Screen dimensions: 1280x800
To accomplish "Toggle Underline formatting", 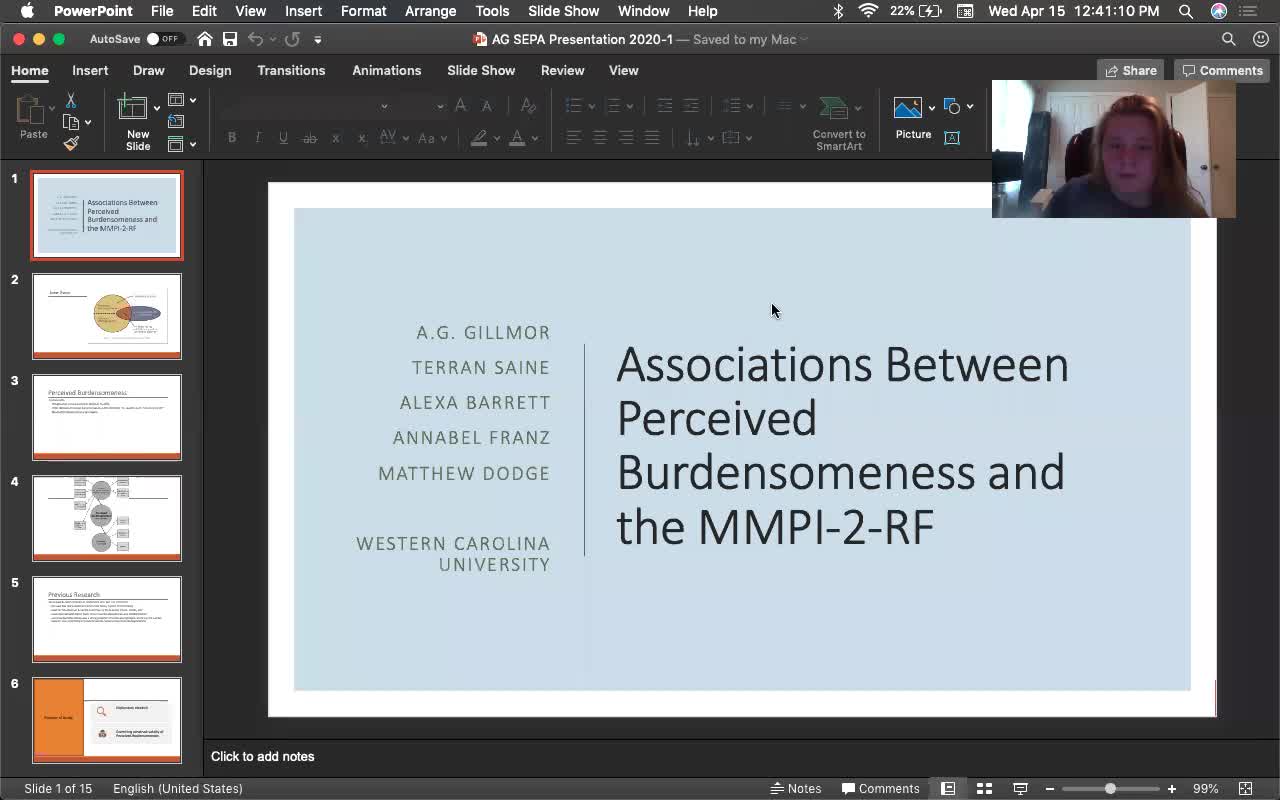I will (284, 138).
